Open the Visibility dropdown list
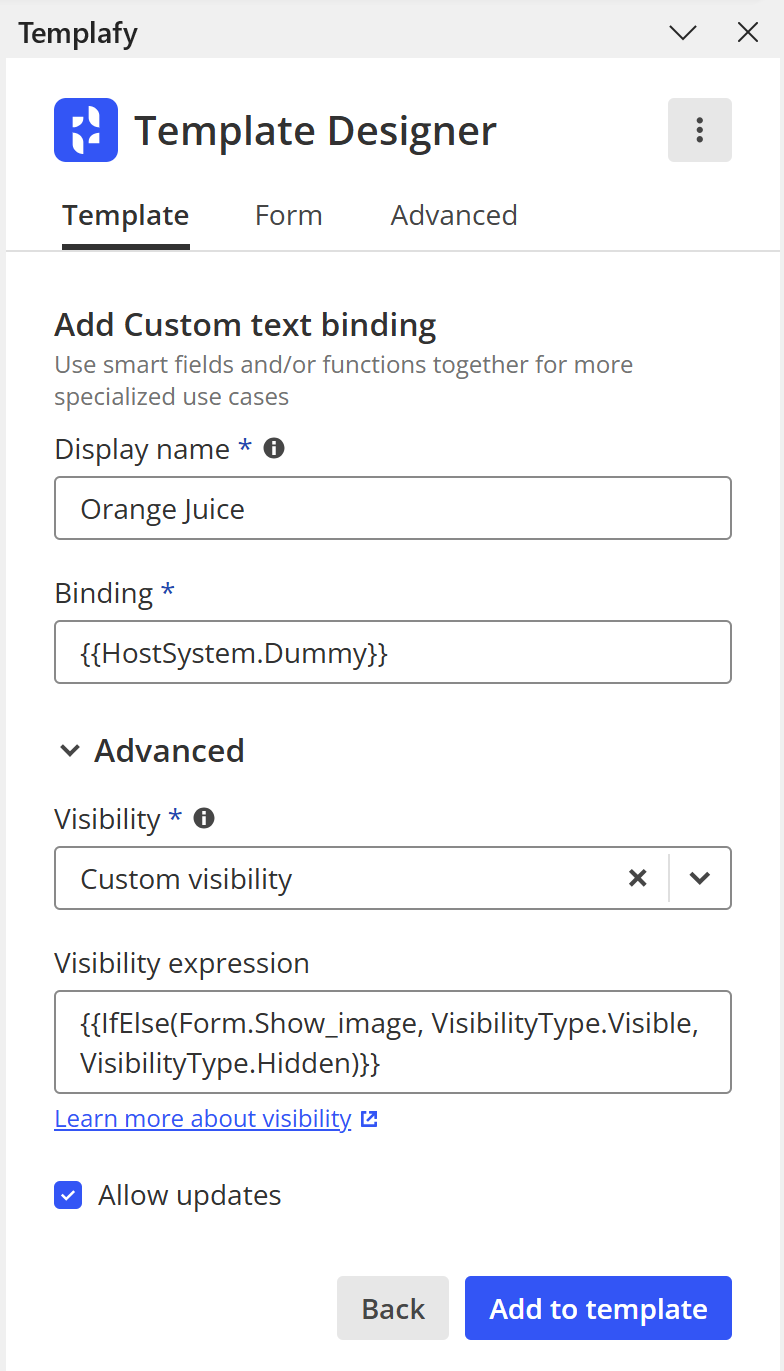This screenshot has width=784, height=1371. point(699,878)
